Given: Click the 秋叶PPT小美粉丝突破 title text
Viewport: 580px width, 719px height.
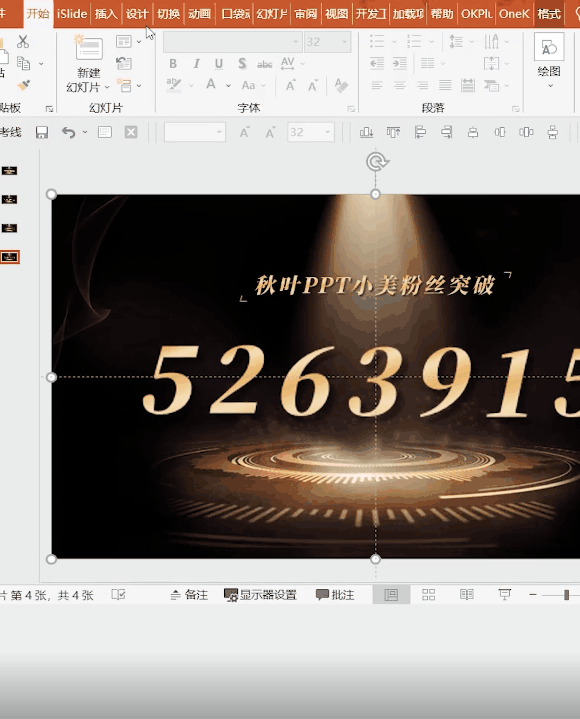Looking at the screenshot, I should click(x=375, y=285).
